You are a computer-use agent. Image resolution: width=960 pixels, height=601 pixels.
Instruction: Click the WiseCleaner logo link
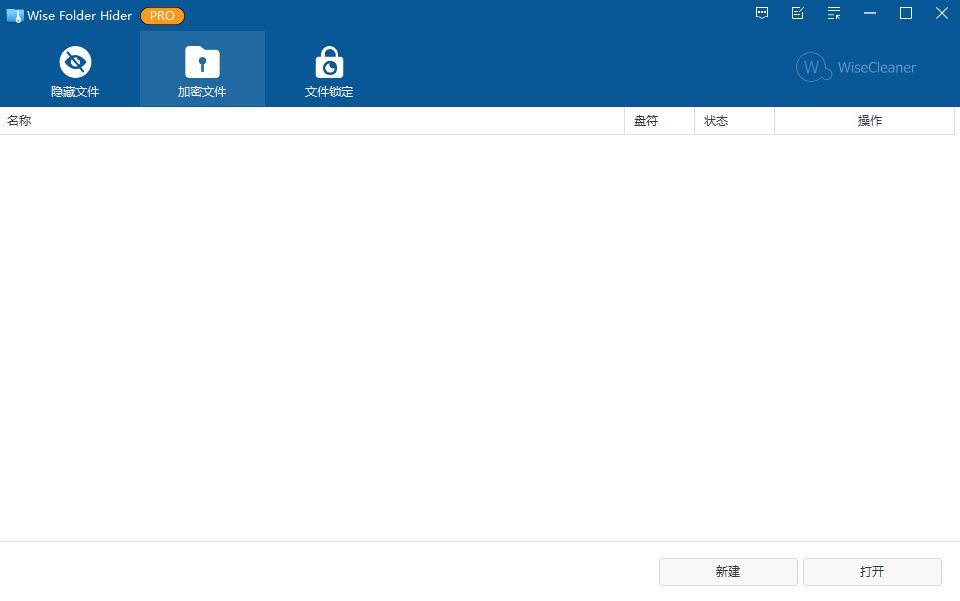click(856, 67)
